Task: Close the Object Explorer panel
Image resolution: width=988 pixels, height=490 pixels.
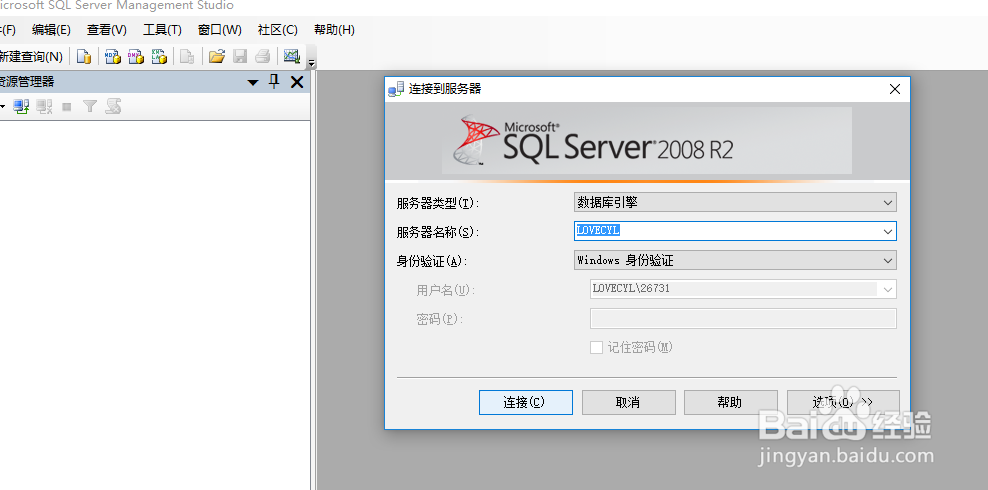Action: [x=297, y=82]
